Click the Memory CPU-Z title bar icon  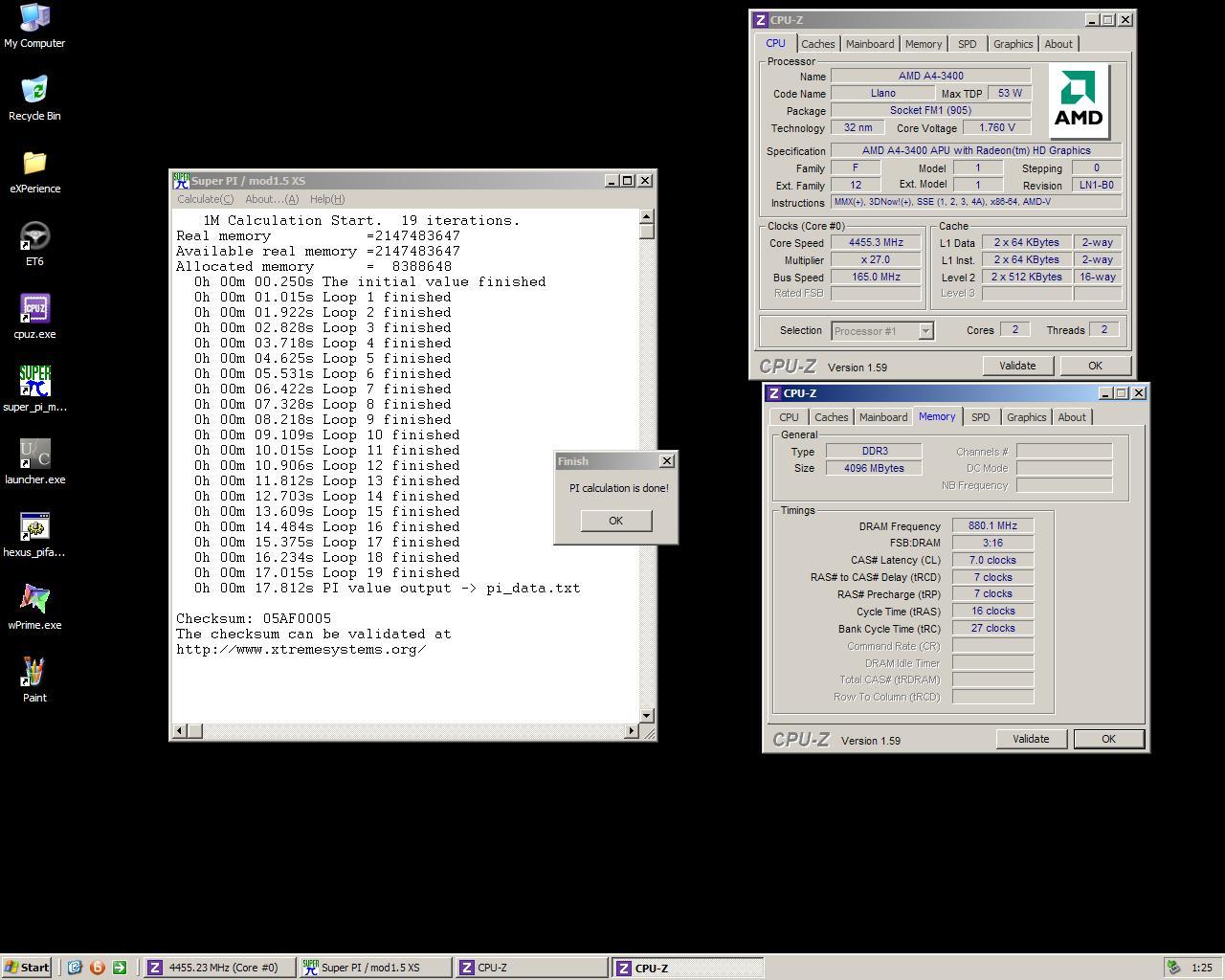pyautogui.click(x=773, y=393)
